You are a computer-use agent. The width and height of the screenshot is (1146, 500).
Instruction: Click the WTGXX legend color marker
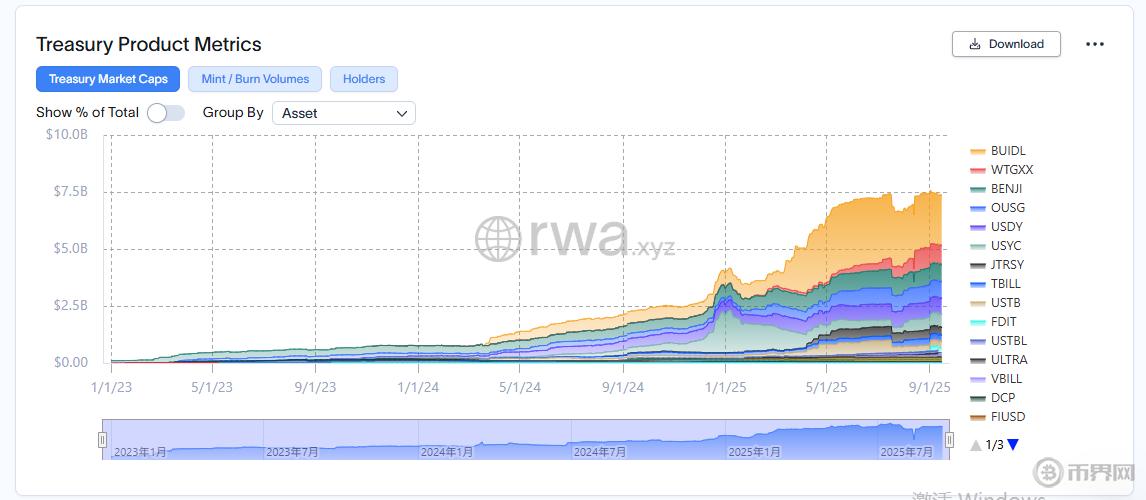tap(978, 171)
